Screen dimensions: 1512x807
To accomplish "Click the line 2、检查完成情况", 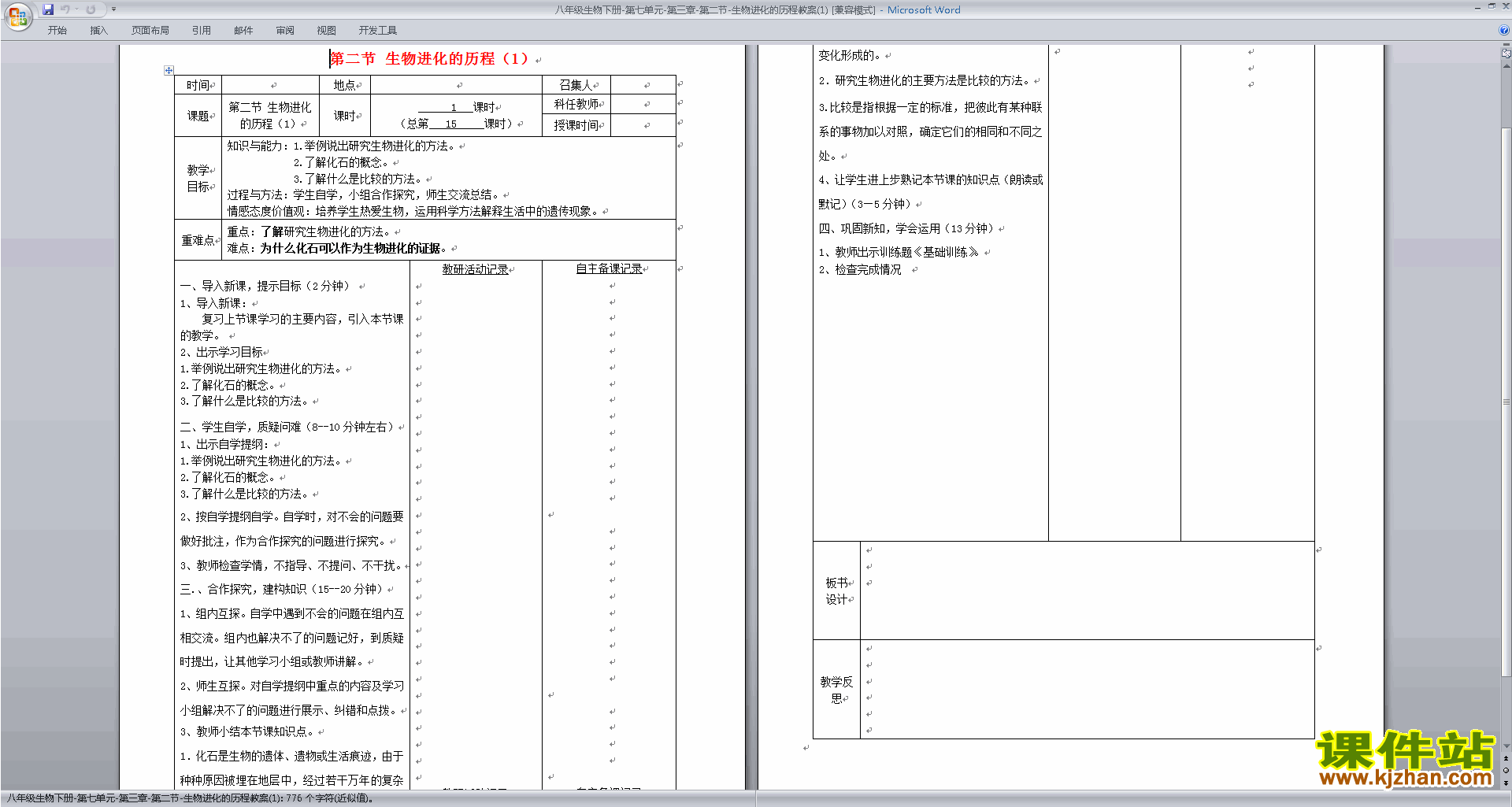I will (x=860, y=269).
